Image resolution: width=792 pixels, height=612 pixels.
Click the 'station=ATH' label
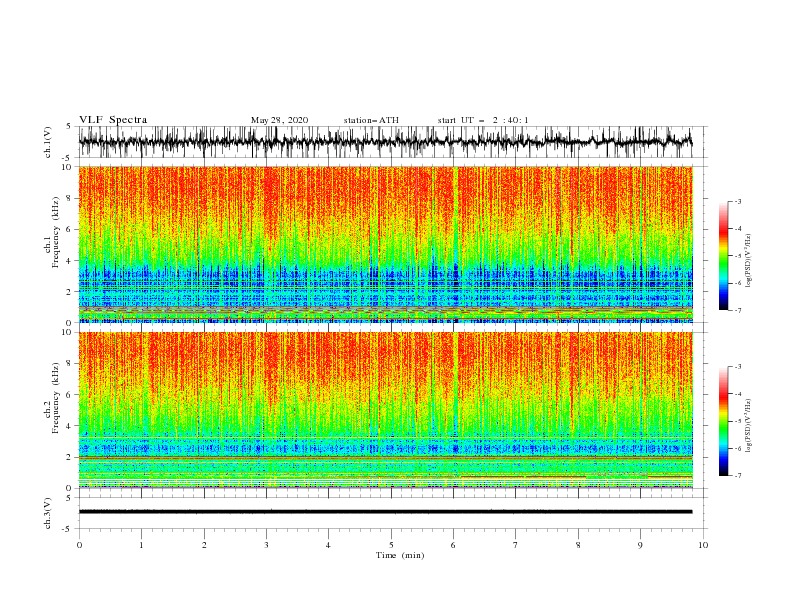371,120
